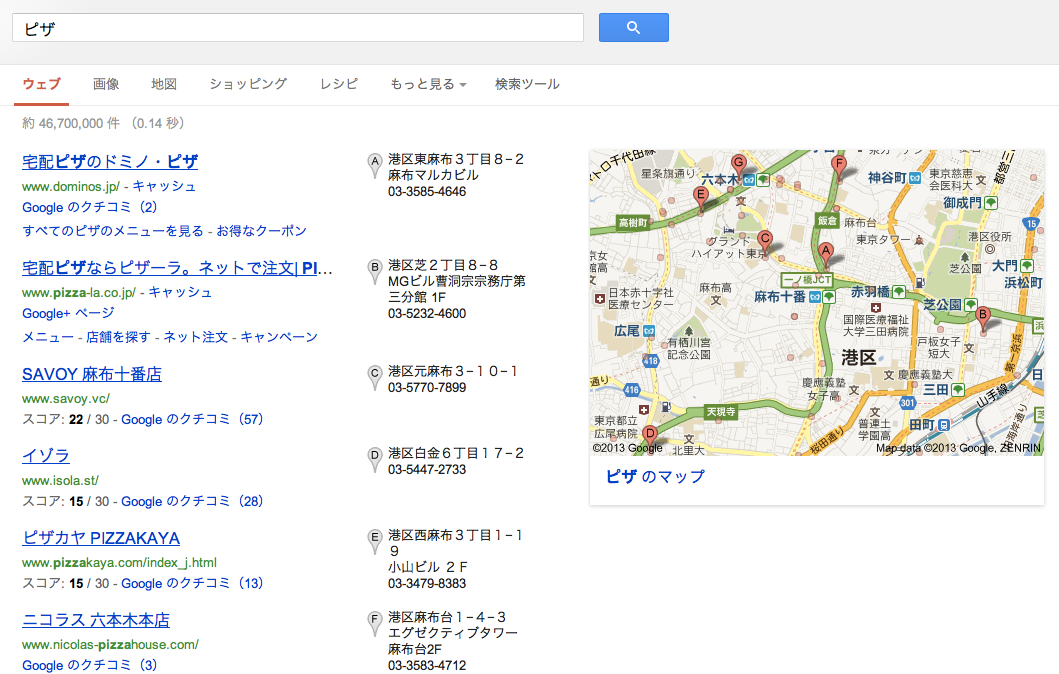Click the 広尾 station icon on map
The image size is (1059, 674).
[649, 331]
